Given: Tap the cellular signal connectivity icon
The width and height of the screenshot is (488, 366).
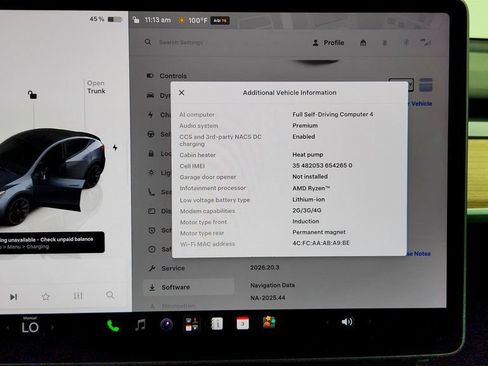Looking at the screenshot, I should click(x=425, y=42).
